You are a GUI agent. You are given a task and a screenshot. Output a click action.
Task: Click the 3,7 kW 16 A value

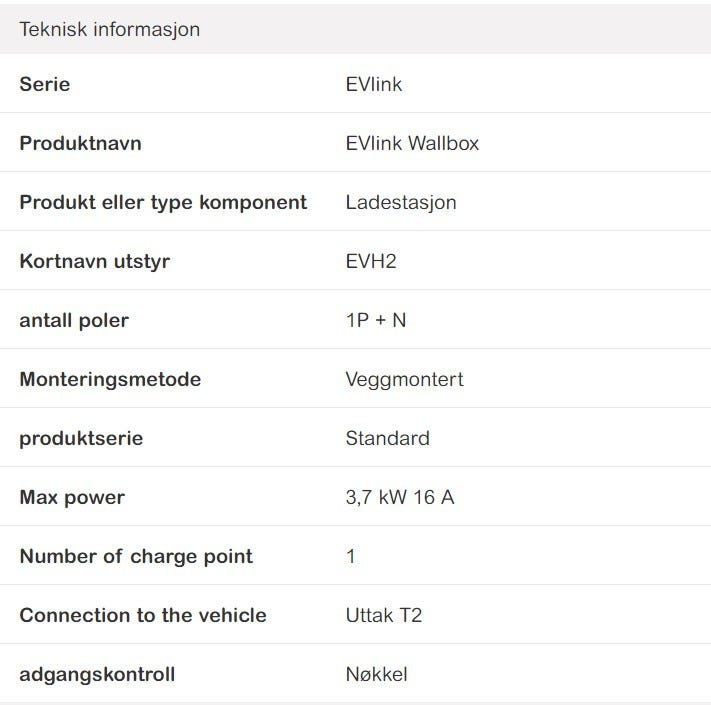pyautogui.click(x=399, y=497)
